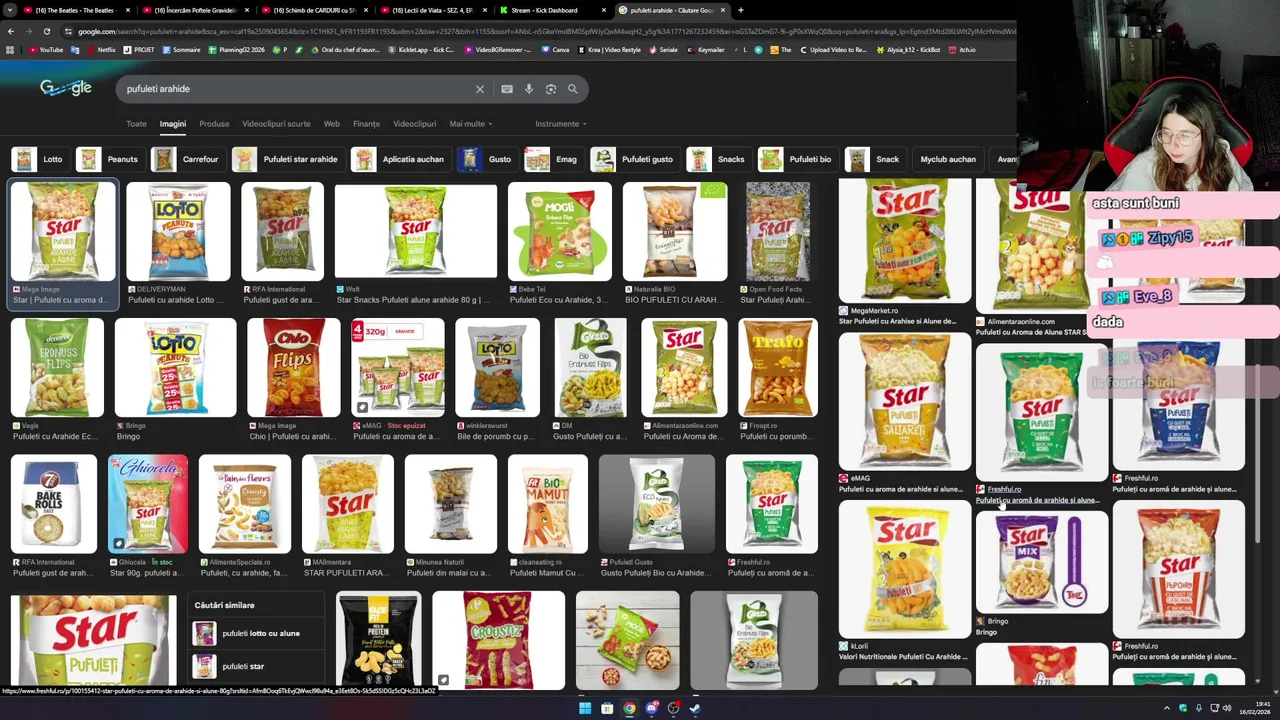Filter by the Carrefour chip
The width and height of the screenshot is (1280, 720).
[x=187, y=159]
